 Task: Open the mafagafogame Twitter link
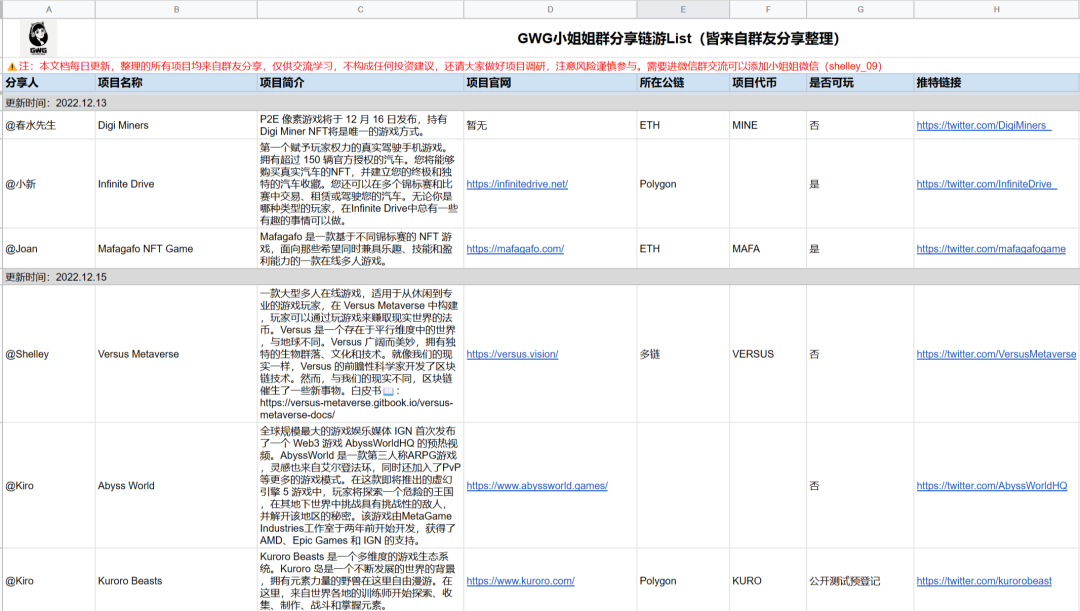click(x=991, y=249)
